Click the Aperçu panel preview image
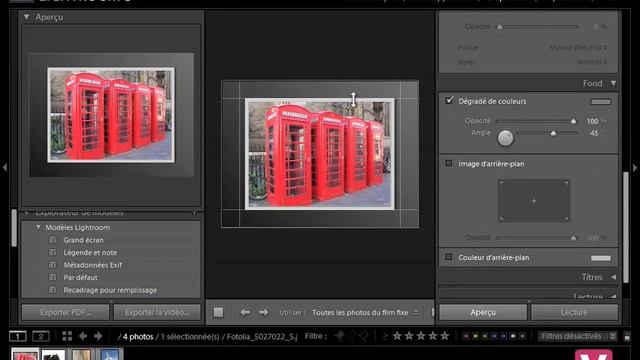 pos(111,115)
